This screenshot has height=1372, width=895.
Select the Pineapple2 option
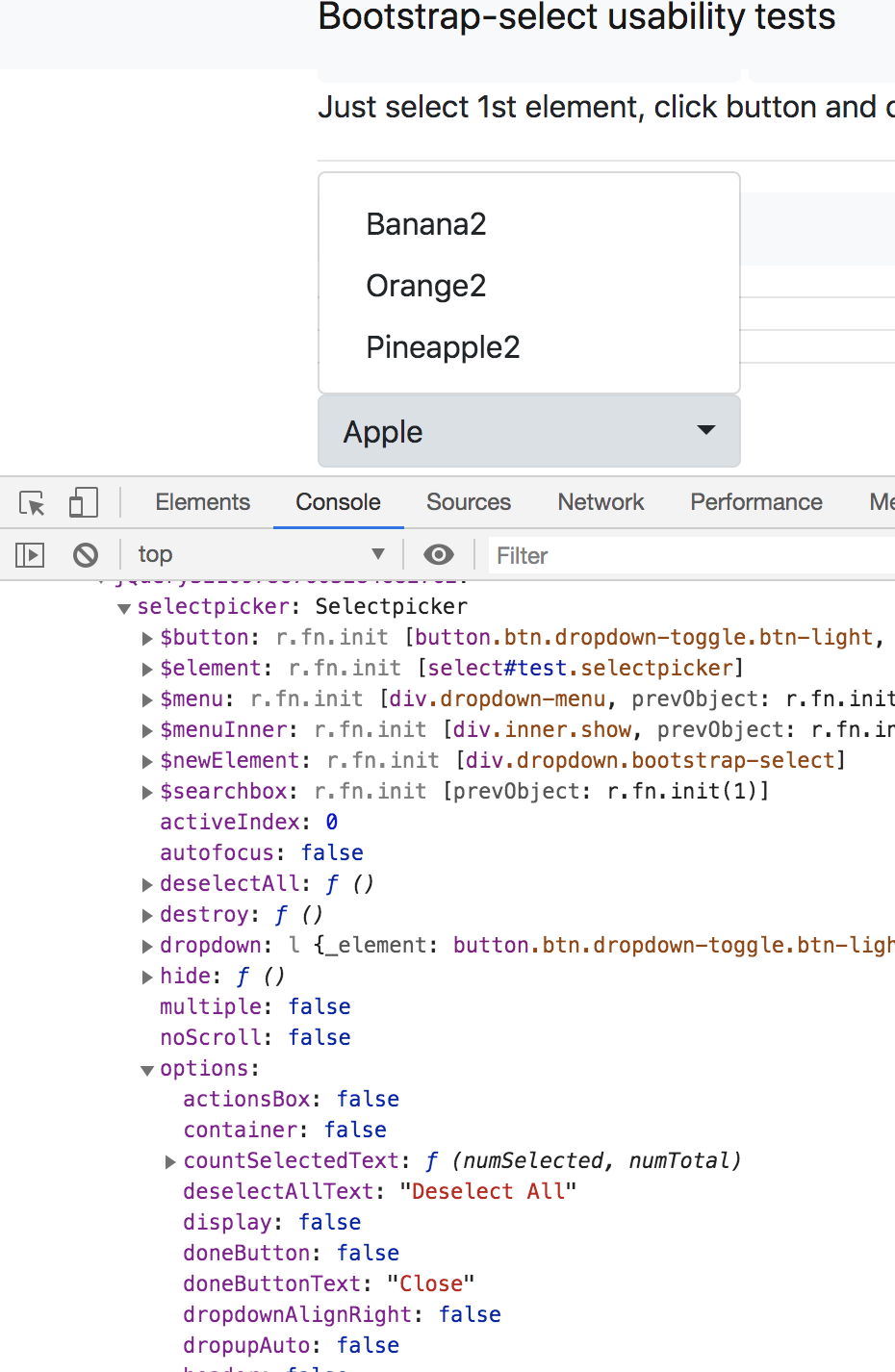[x=443, y=346]
